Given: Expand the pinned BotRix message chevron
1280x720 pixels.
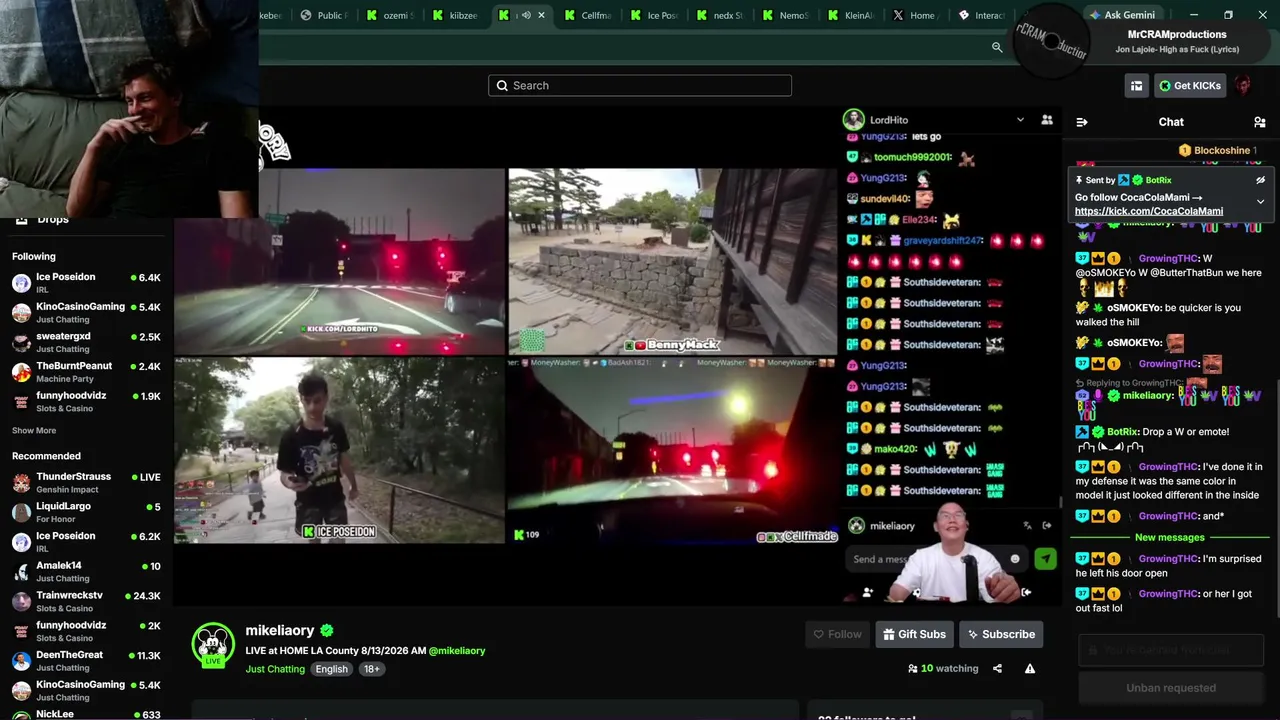Looking at the screenshot, I should [x=1260, y=201].
